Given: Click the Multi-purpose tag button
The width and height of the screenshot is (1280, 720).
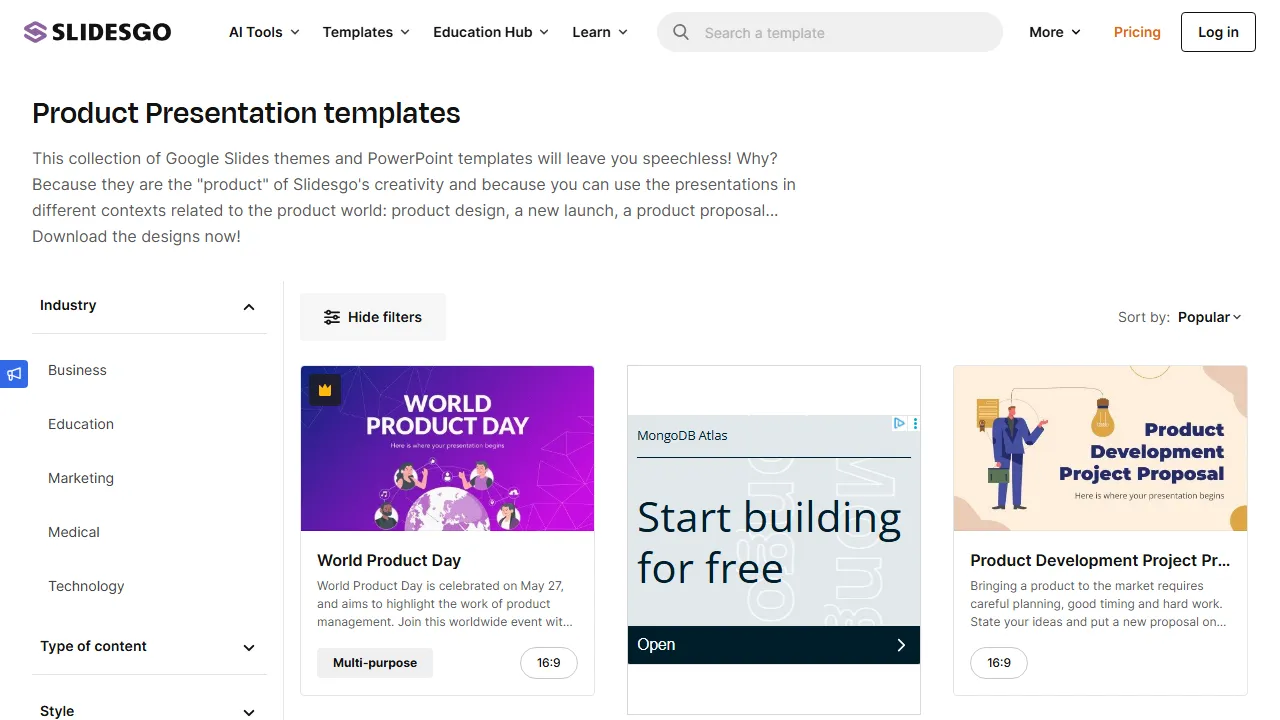Looking at the screenshot, I should (375, 663).
